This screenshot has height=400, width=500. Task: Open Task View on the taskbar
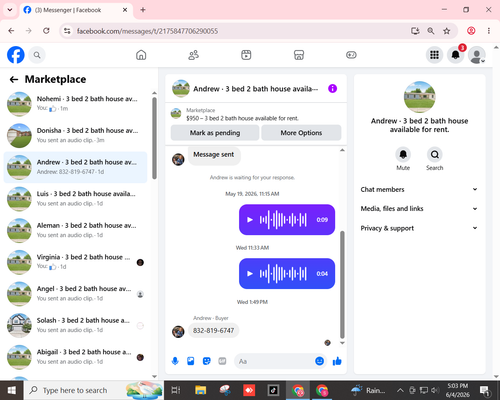point(176,390)
